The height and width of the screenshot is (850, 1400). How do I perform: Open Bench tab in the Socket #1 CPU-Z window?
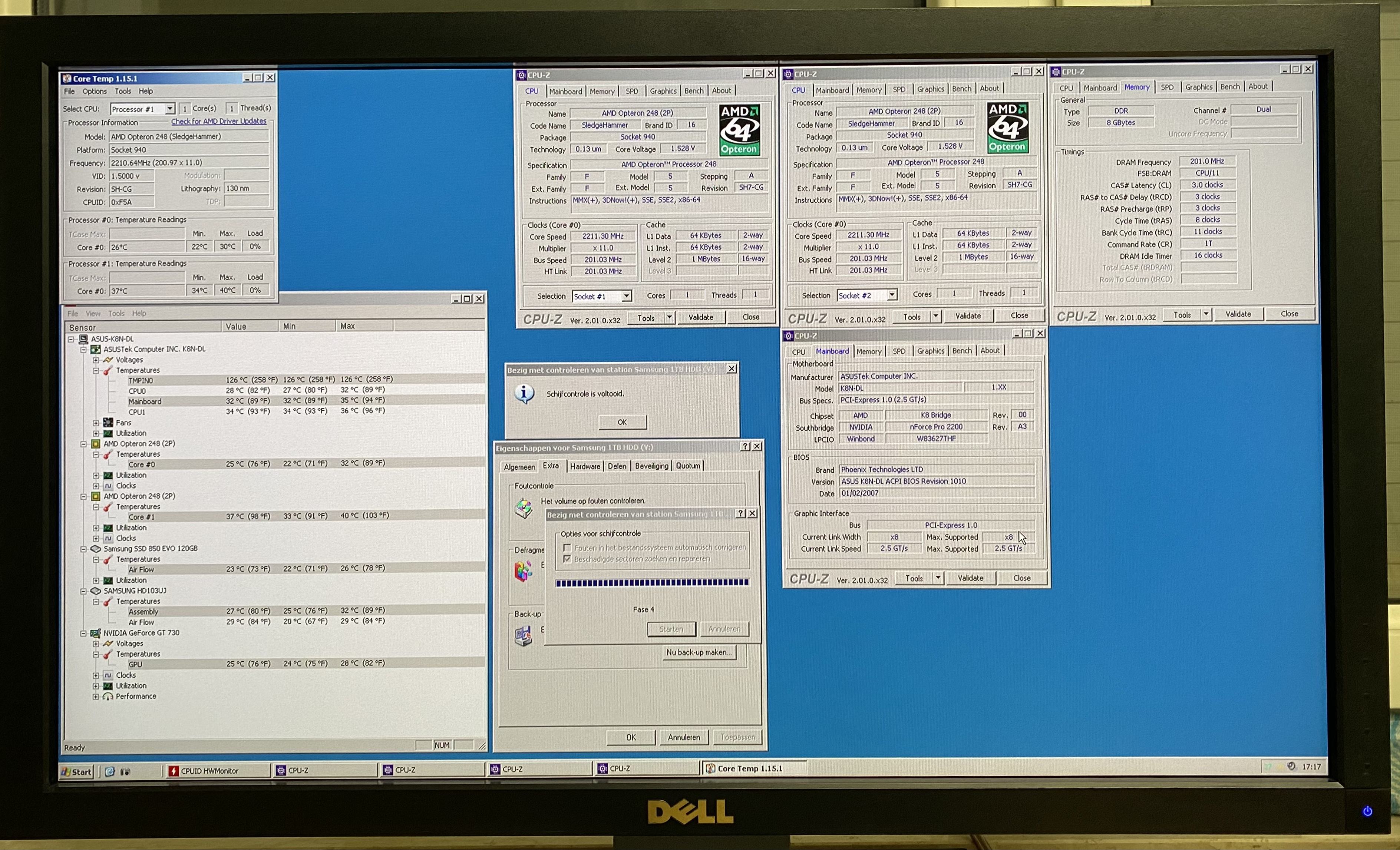[694, 90]
